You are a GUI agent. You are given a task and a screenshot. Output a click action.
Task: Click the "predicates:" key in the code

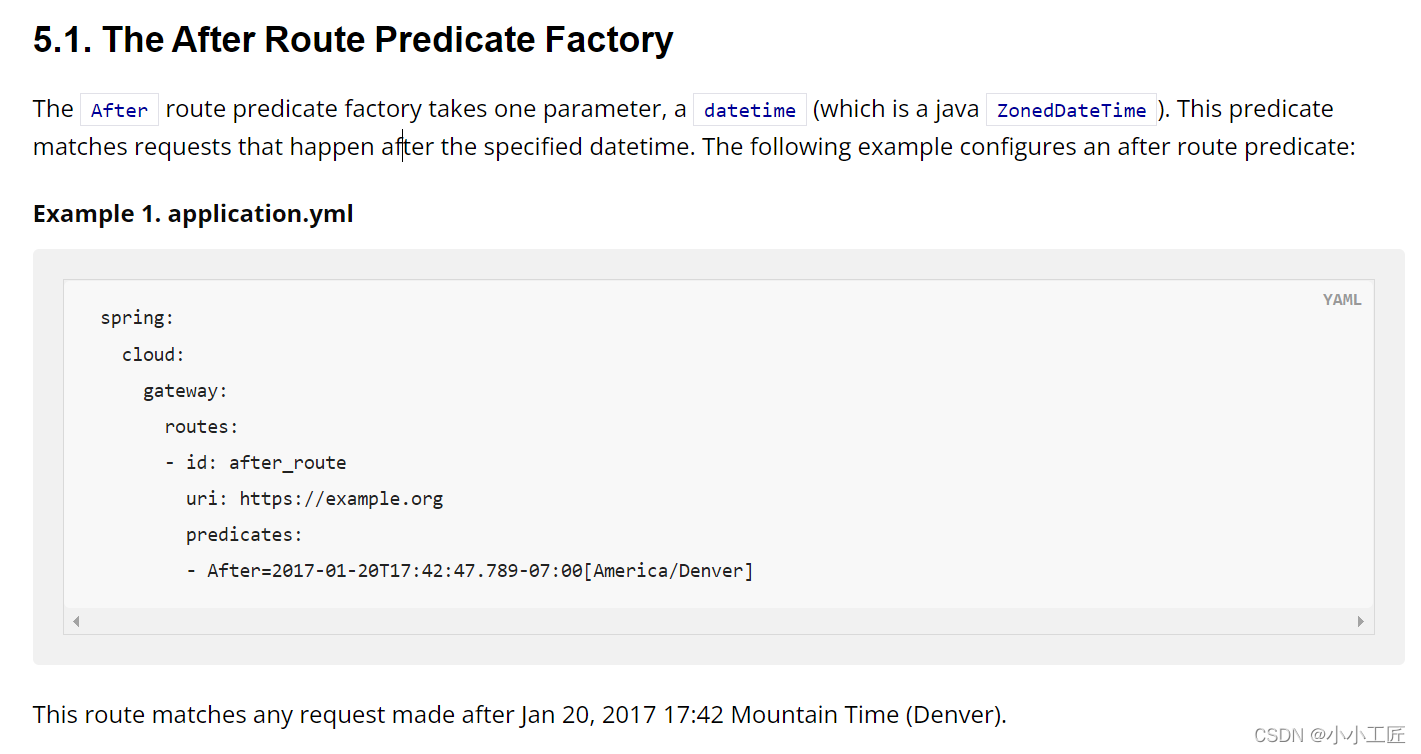coord(244,535)
